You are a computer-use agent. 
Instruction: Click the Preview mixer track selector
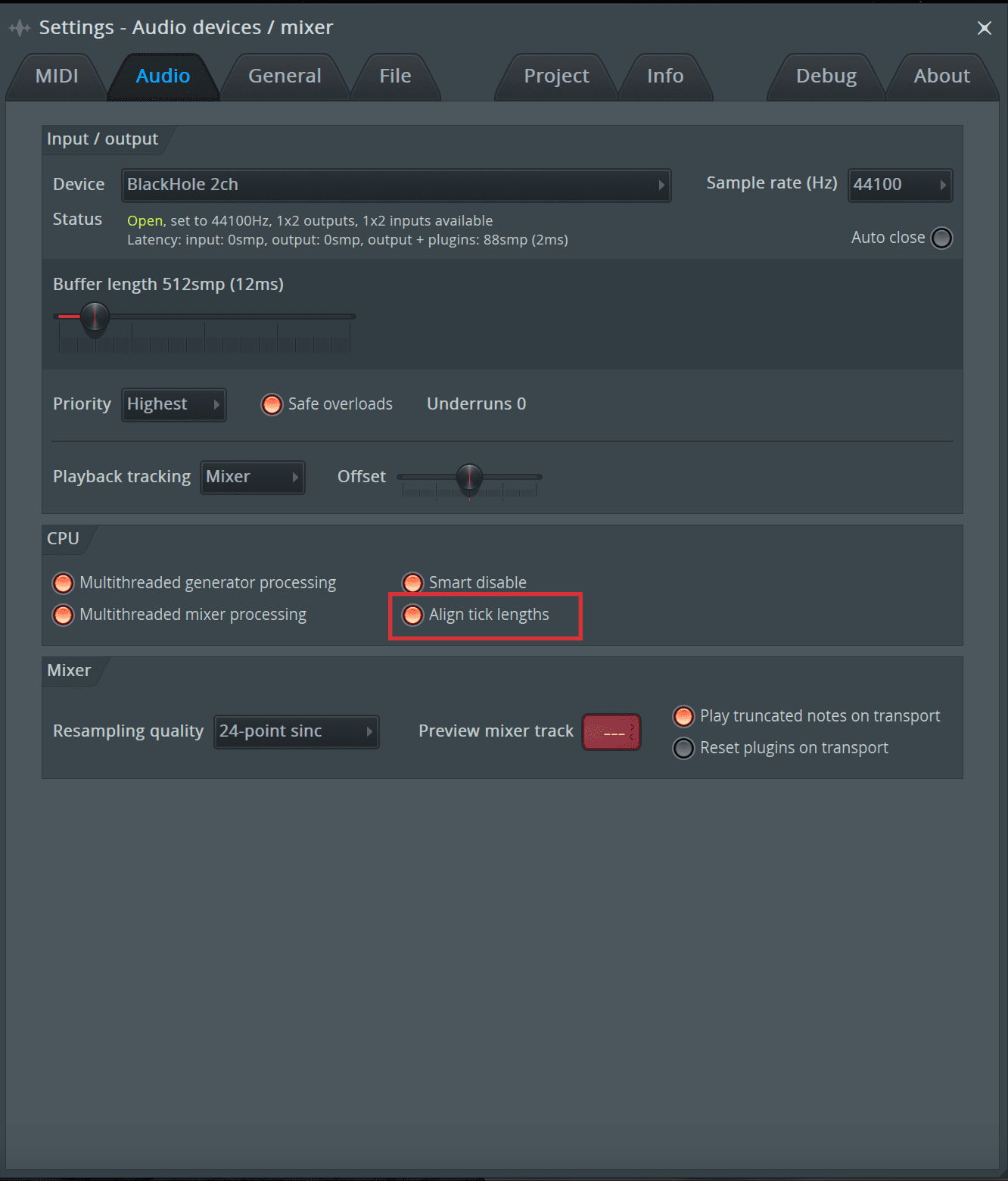point(611,731)
